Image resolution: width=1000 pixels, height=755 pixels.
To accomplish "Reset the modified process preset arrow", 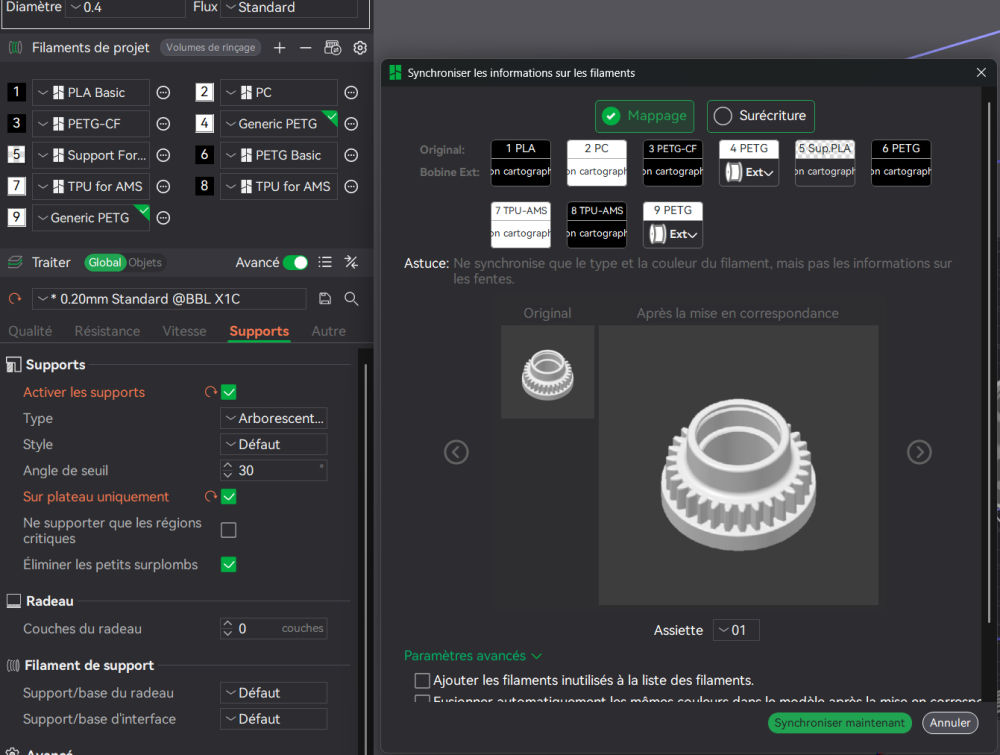I will (x=15, y=298).
